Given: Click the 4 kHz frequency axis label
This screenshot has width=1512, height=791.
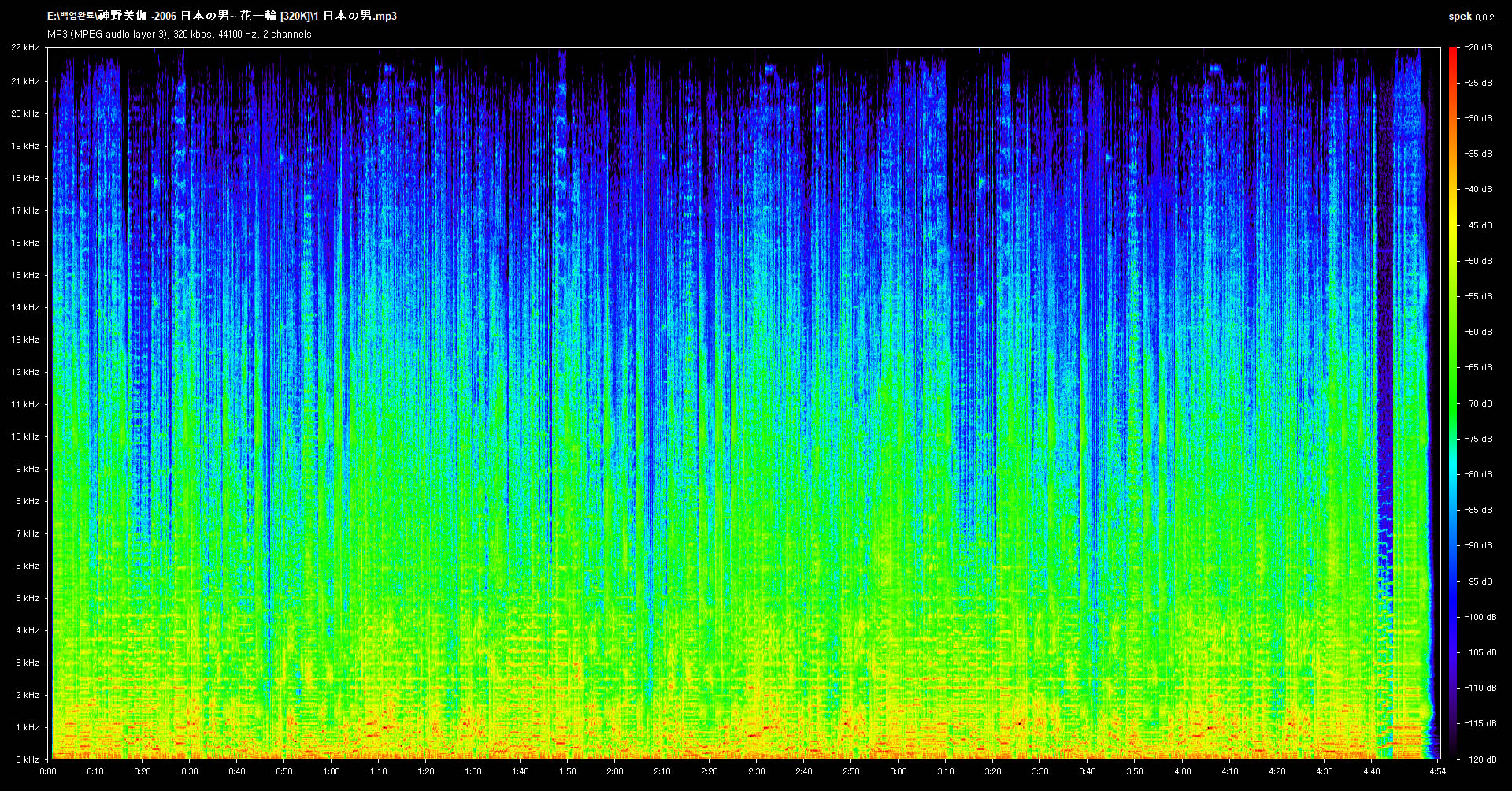Looking at the screenshot, I should [28, 630].
